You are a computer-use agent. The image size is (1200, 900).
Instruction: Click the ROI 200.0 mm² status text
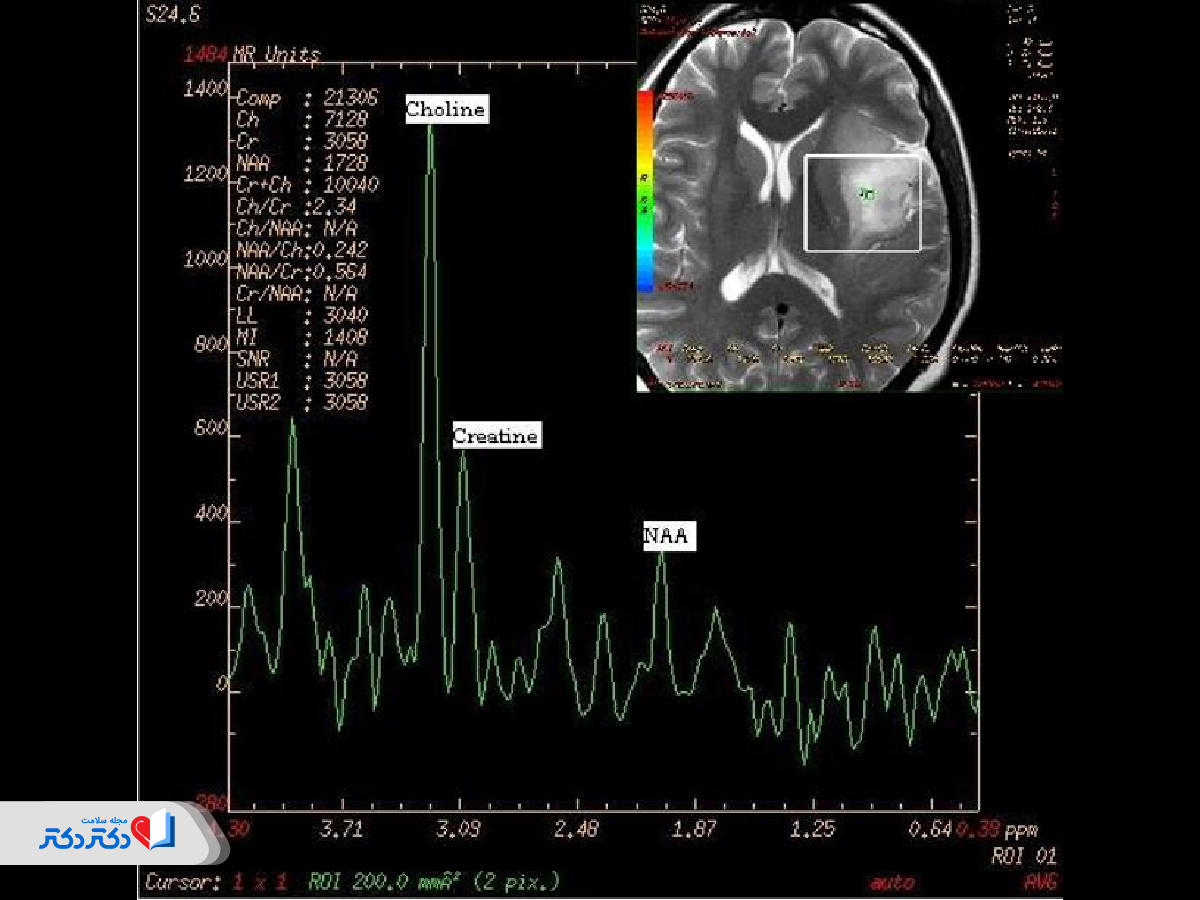[x=434, y=883]
